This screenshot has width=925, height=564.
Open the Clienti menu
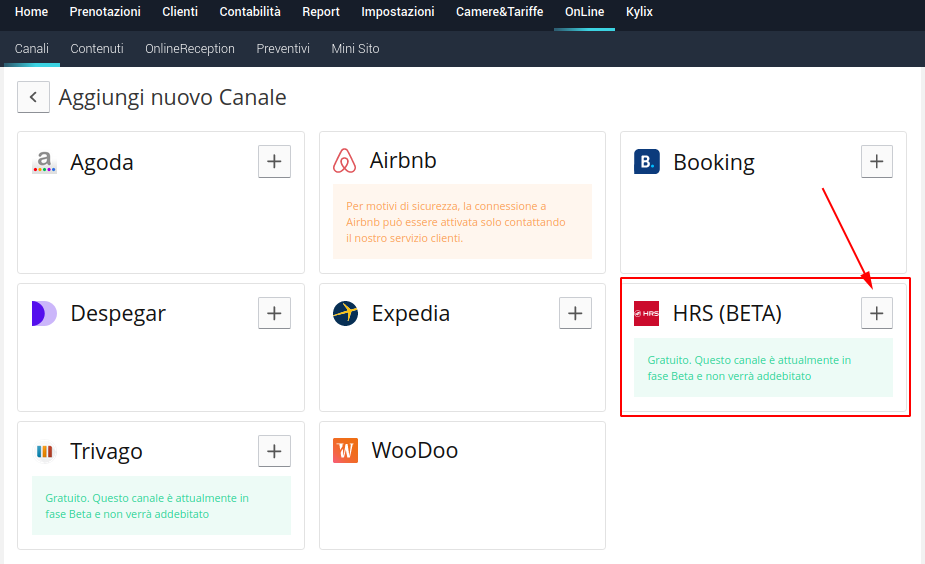tap(180, 12)
